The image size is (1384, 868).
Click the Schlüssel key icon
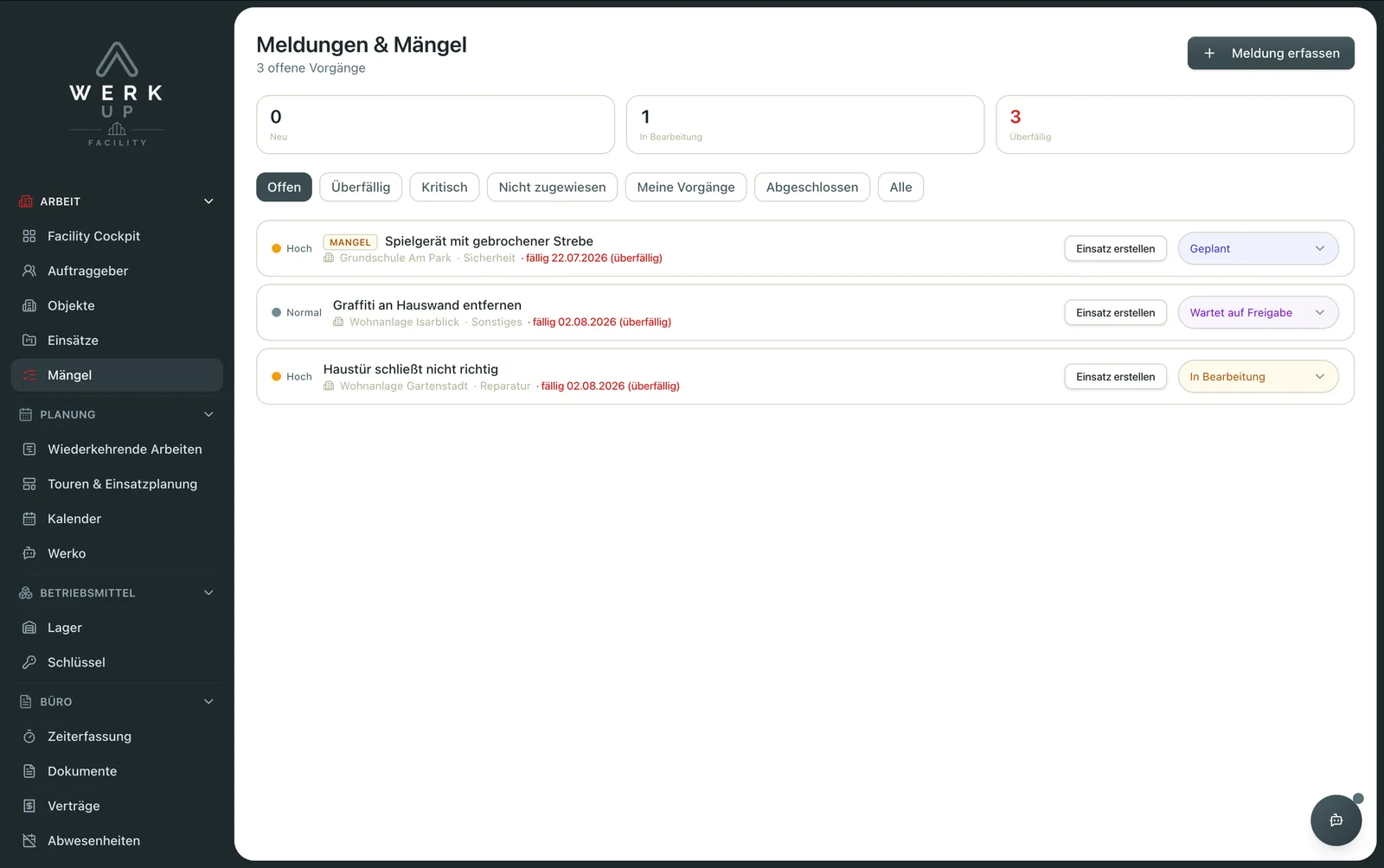pyautogui.click(x=29, y=662)
